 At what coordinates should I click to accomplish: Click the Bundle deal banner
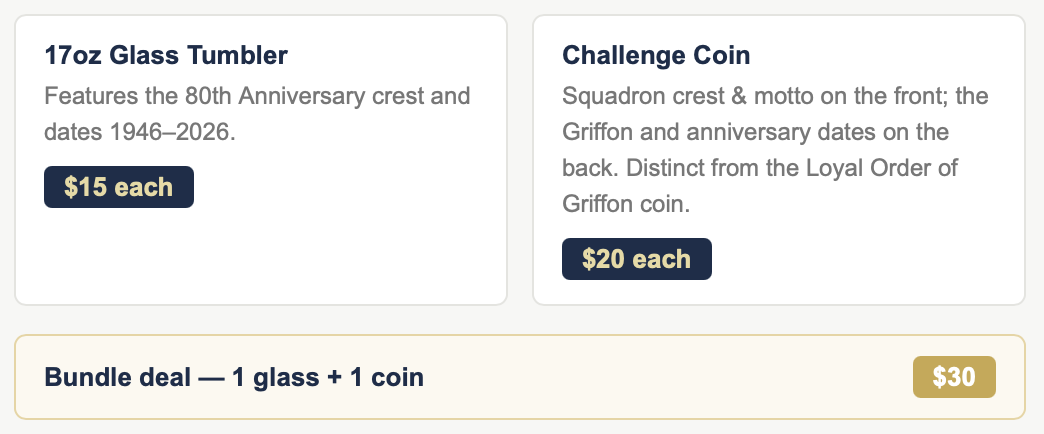[520, 377]
